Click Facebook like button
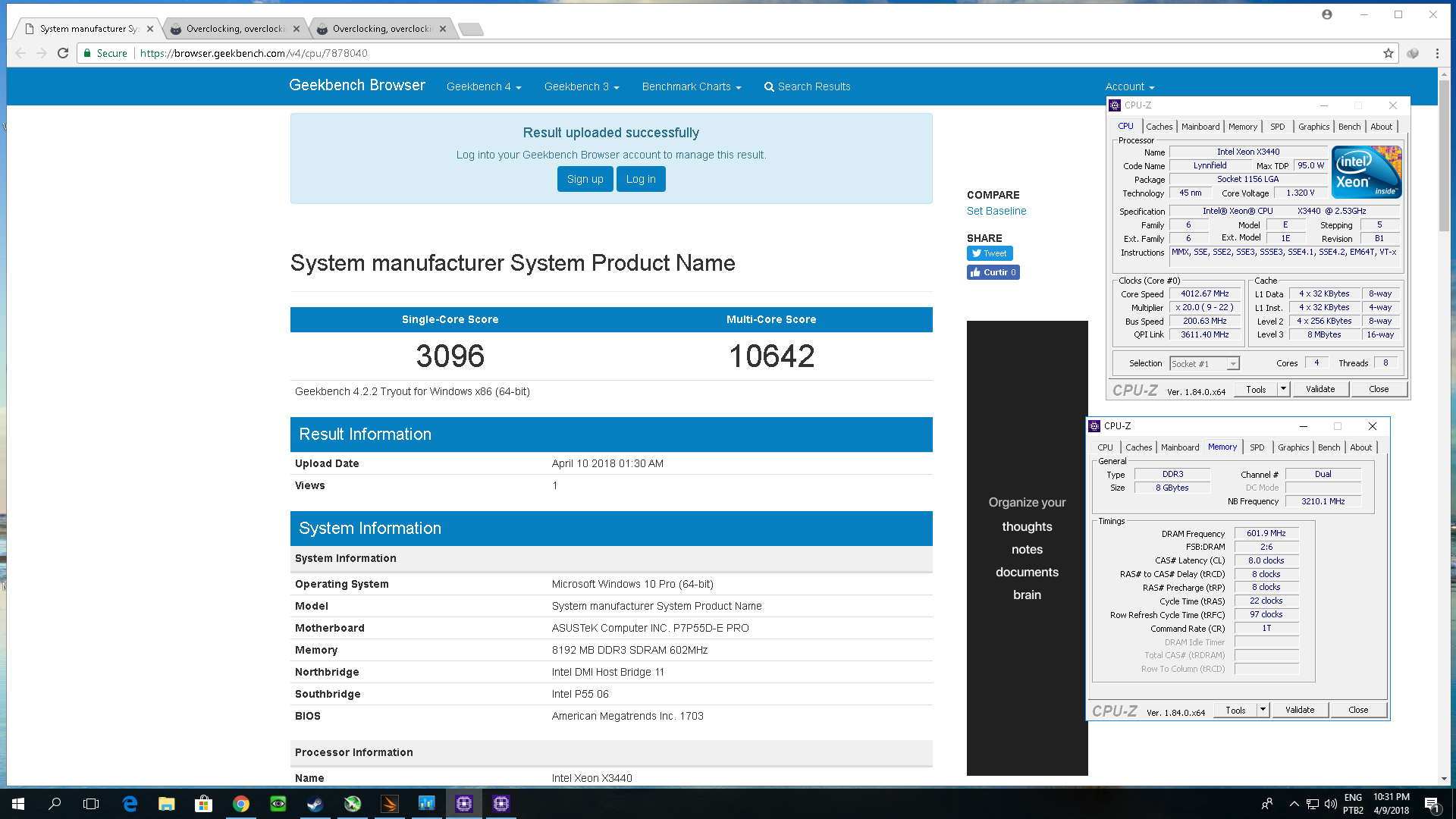The height and width of the screenshot is (819, 1456). click(x=993, y=272)
